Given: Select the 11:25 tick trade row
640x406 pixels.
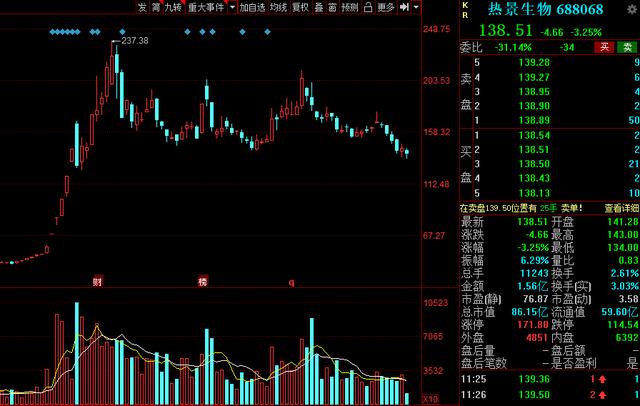Looking at the screenshot, I should pyautogui.click(x=550, y=379).
